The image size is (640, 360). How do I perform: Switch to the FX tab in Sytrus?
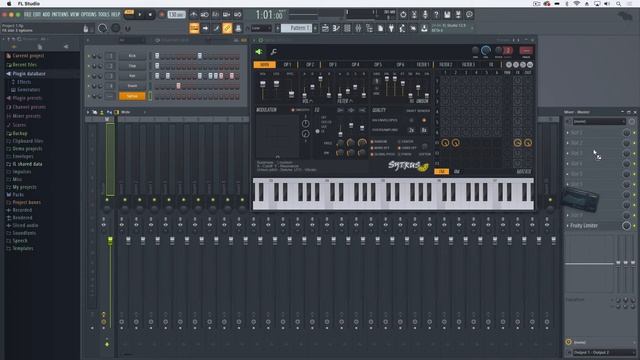point(491,64)
